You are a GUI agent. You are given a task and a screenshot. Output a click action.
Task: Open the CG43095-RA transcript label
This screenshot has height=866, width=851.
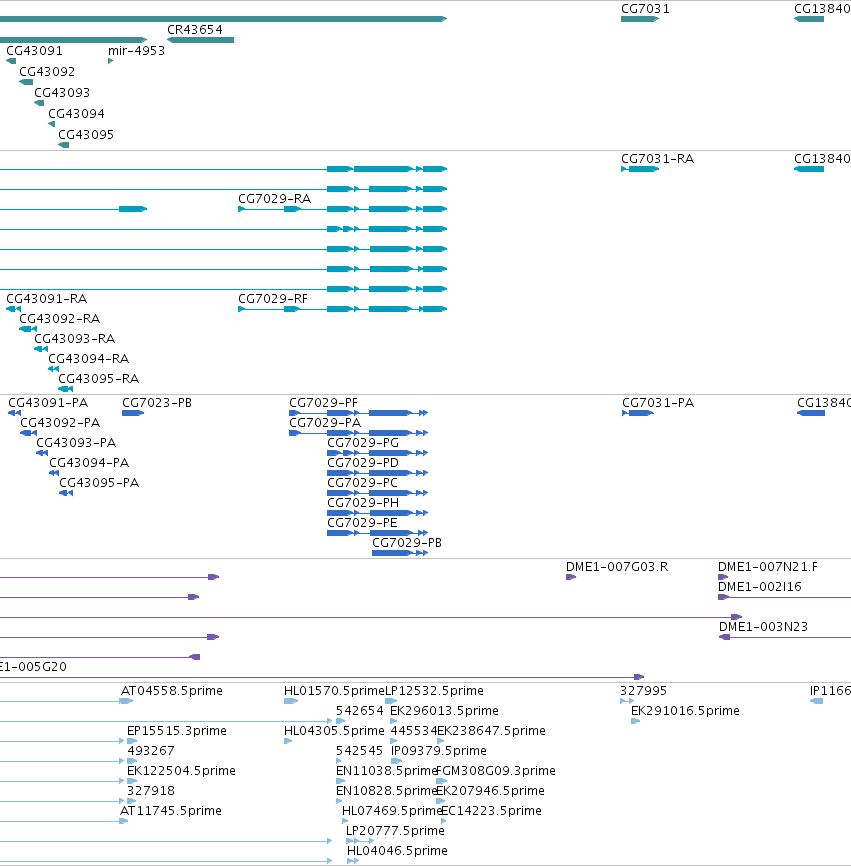98,378
